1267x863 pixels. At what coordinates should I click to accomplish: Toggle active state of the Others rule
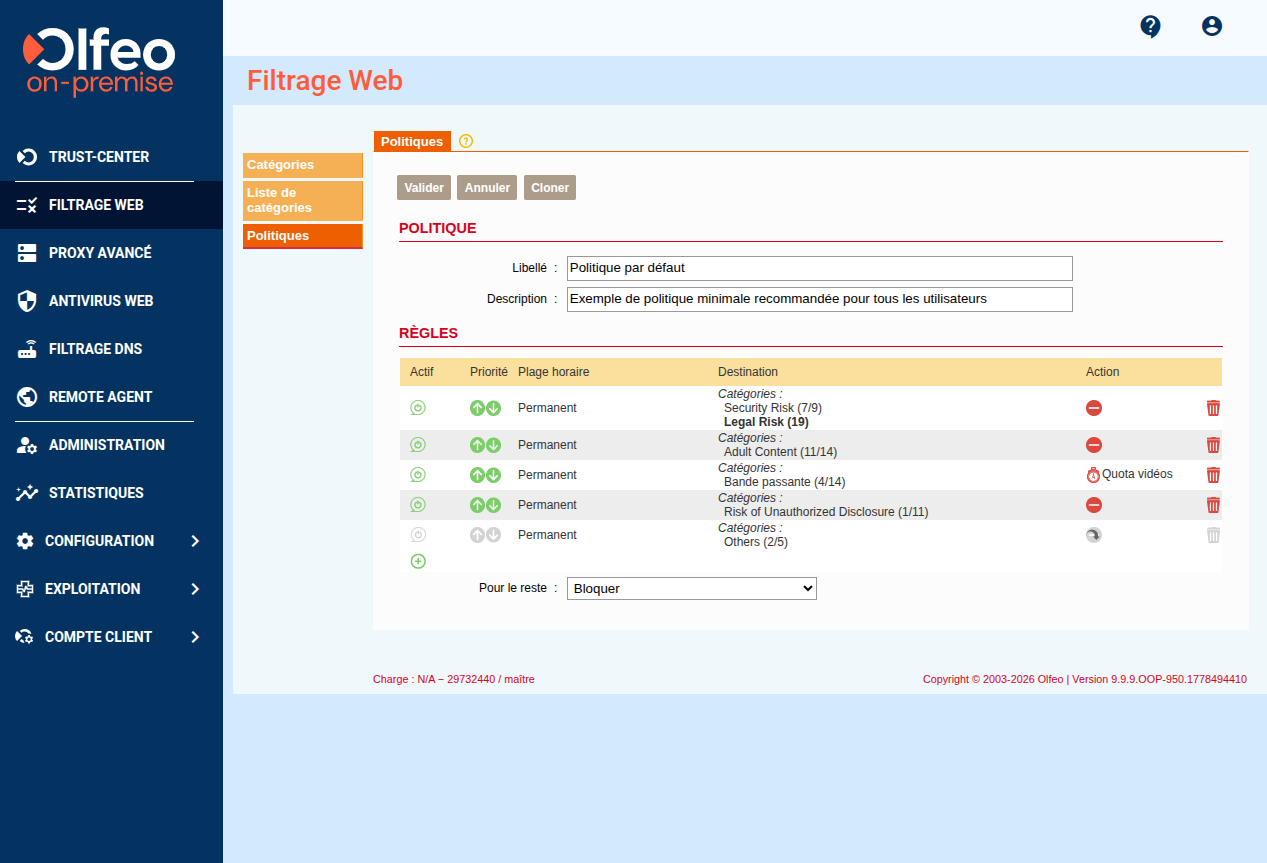(418, 535)
